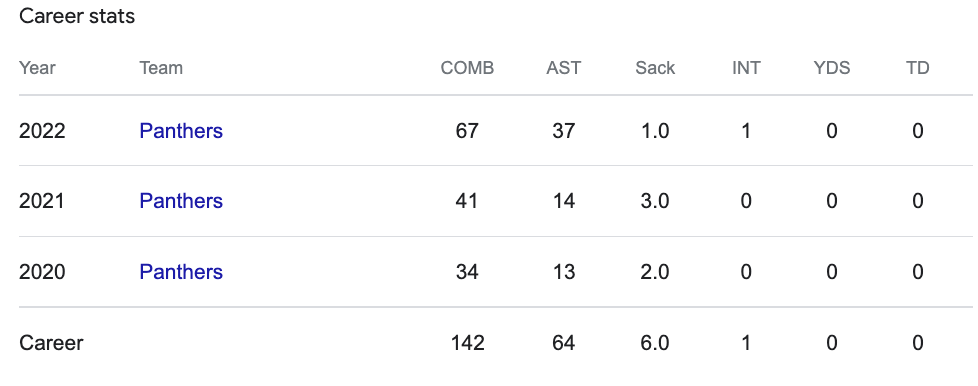Open the Panthers link for 2022

click(x=181, y=131)
